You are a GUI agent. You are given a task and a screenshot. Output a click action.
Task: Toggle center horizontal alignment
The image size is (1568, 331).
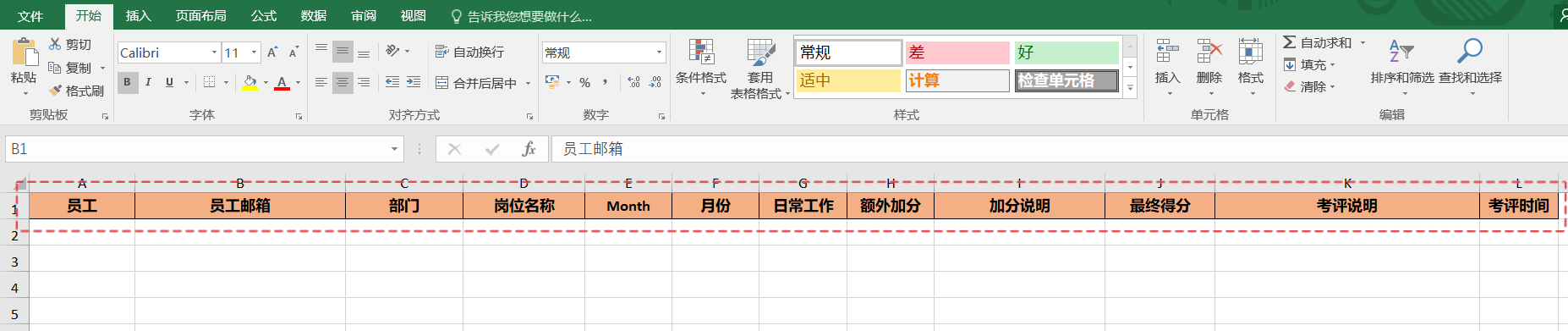[343, 82]
